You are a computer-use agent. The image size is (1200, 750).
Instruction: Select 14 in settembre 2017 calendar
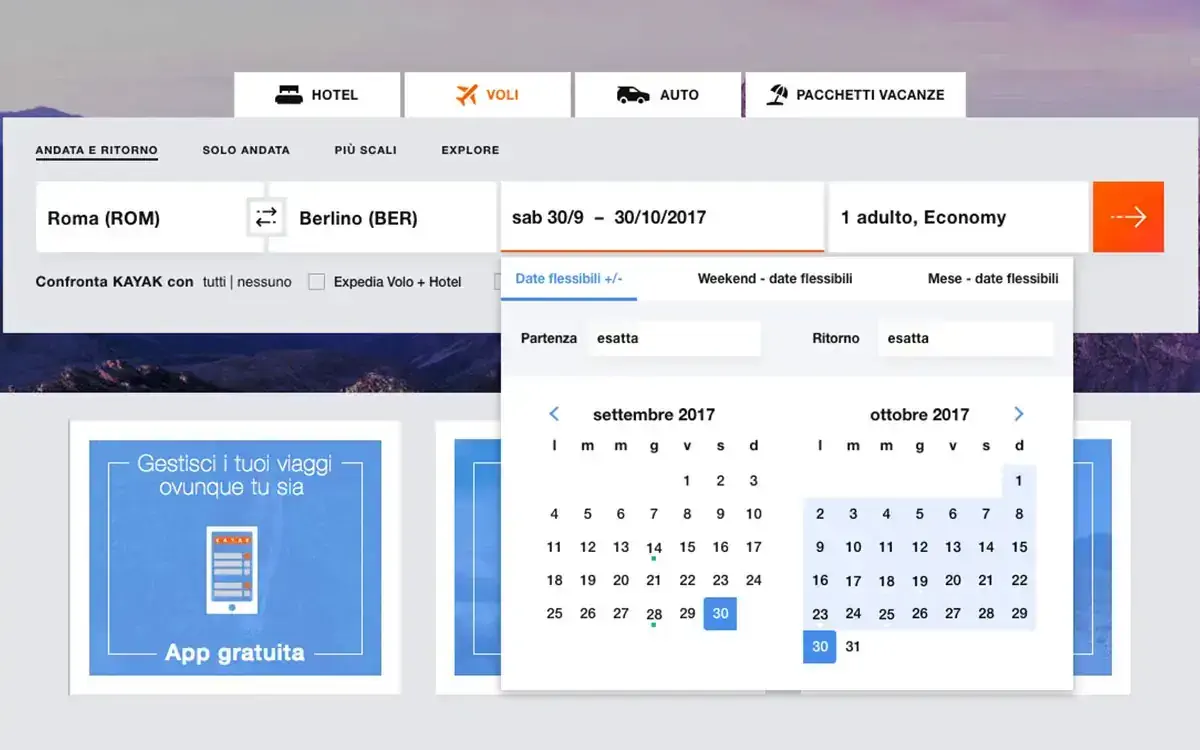tap(654, 548)
